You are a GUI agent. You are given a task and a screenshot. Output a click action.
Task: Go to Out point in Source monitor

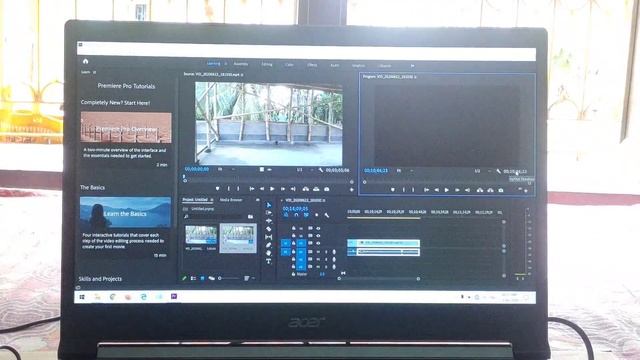click(x=293, y=189)
